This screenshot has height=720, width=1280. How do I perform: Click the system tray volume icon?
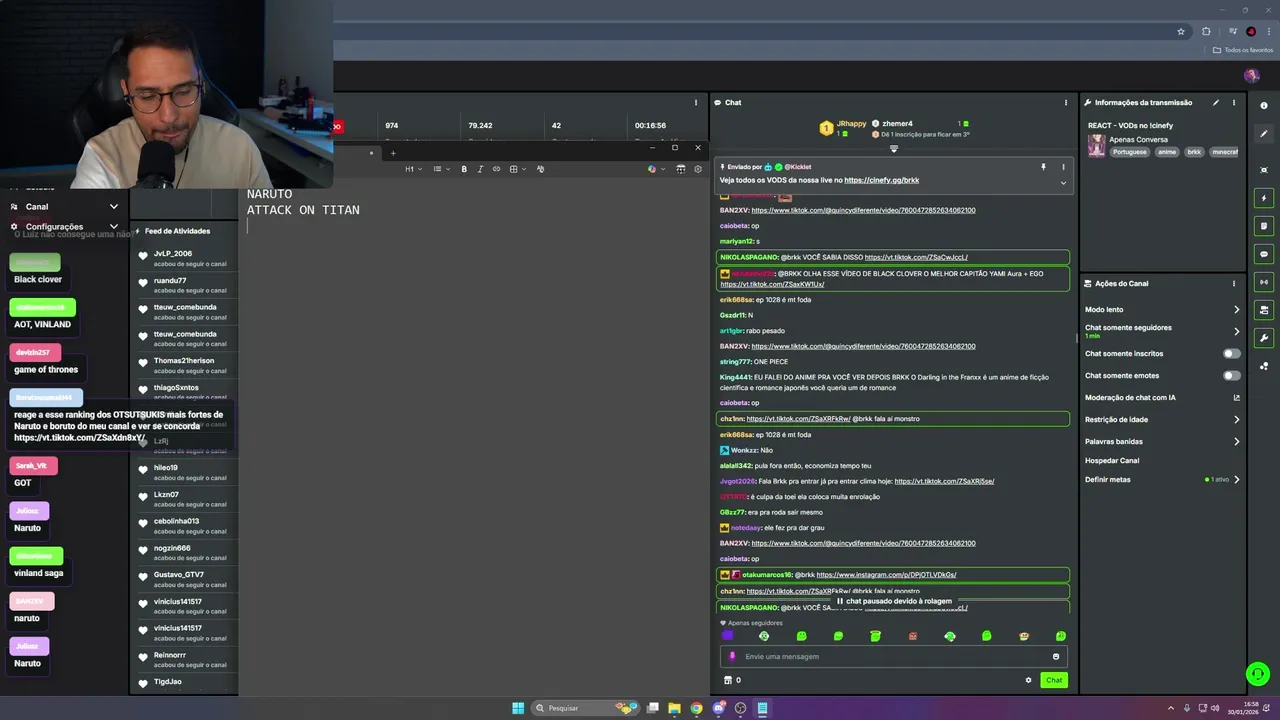(1215, 708)
